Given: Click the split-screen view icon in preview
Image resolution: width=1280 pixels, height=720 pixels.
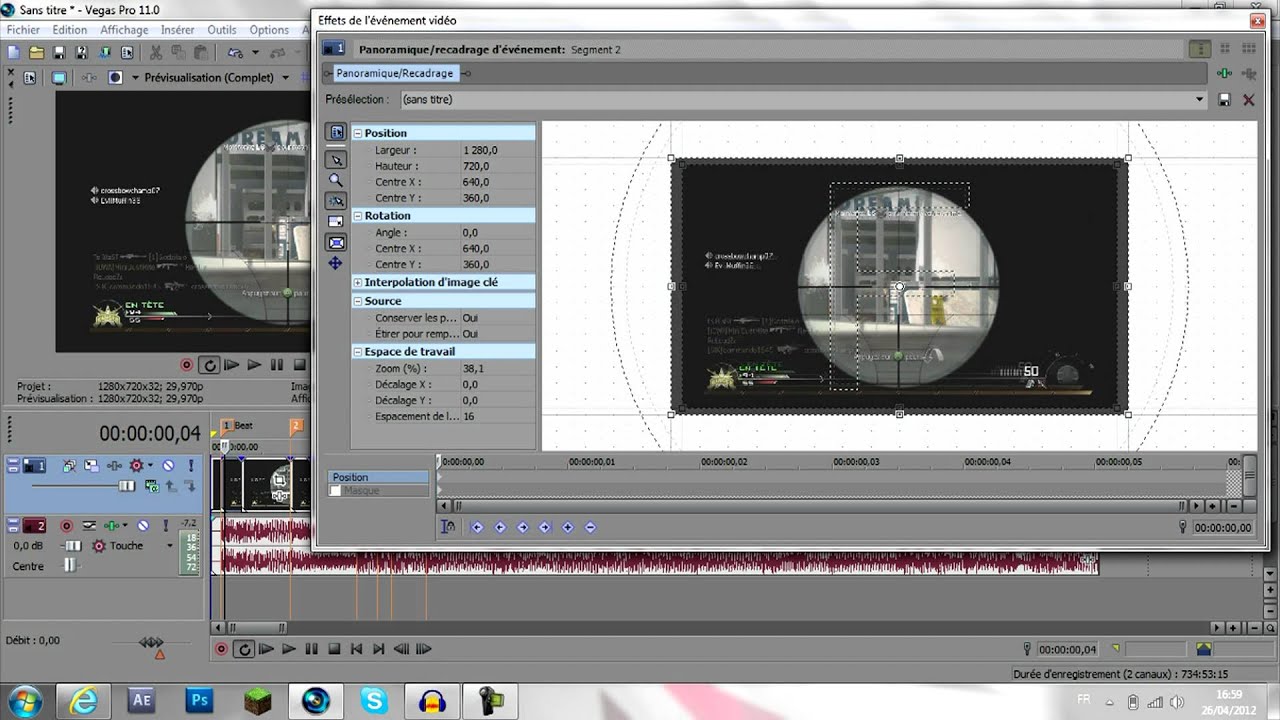Looking at the screenshot, I should (x=116, y=78).
